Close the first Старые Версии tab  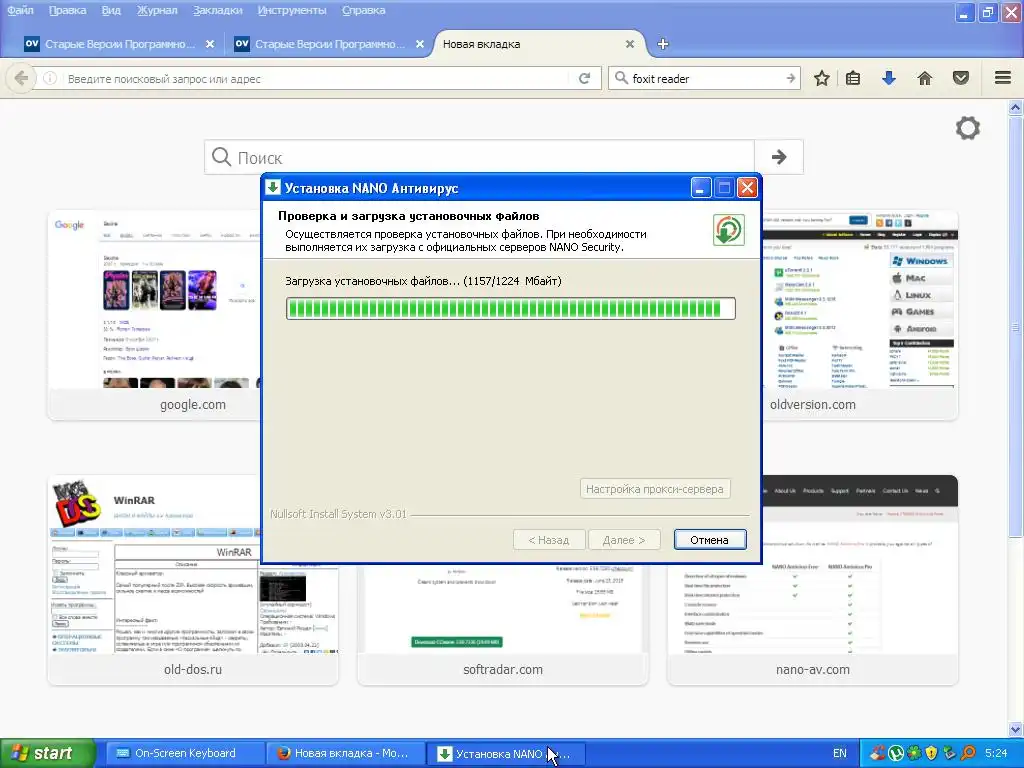click(x=210, y=44)
